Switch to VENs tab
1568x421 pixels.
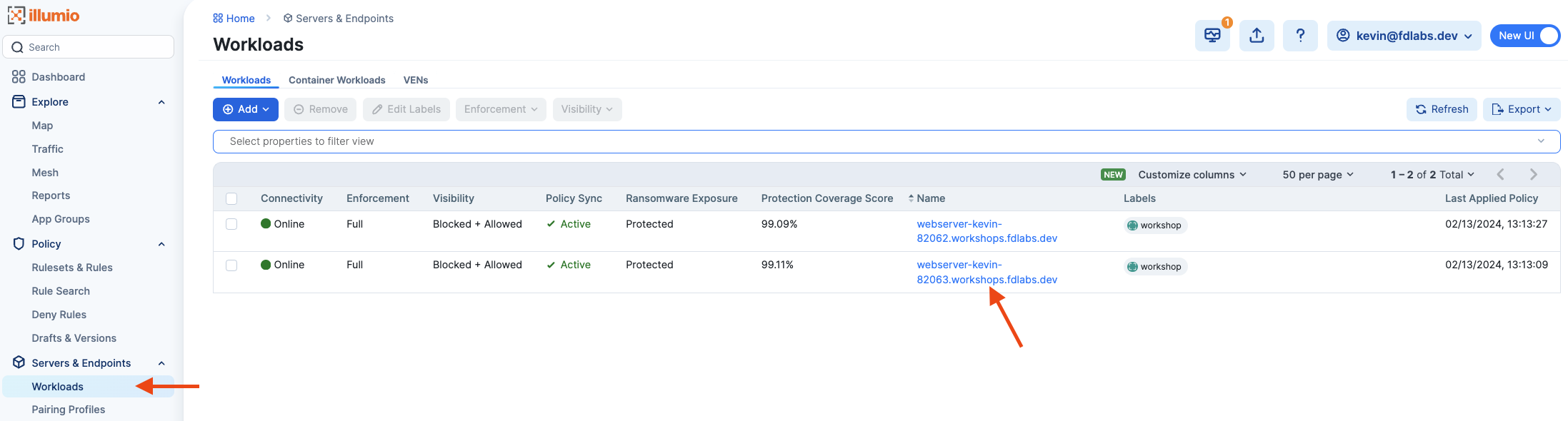(x=416, y=80)
